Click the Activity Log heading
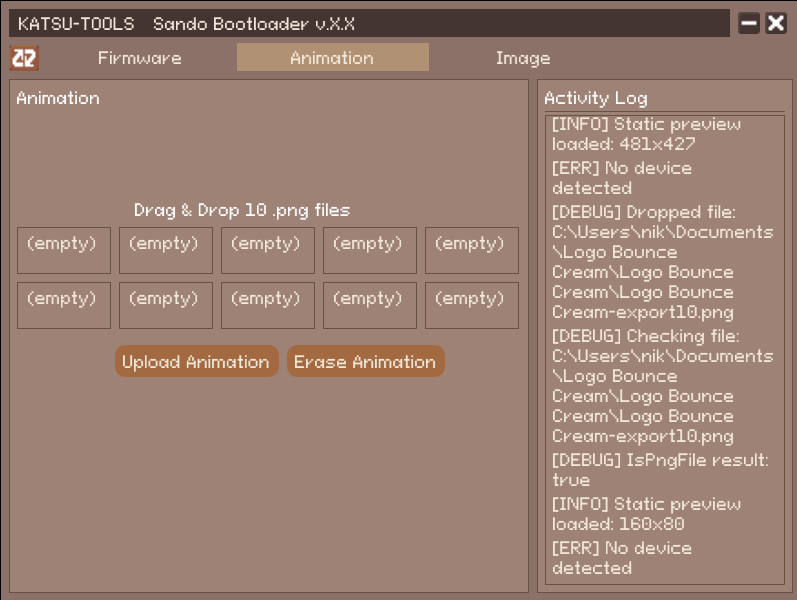The image size is (797, 600). [596, 98]
